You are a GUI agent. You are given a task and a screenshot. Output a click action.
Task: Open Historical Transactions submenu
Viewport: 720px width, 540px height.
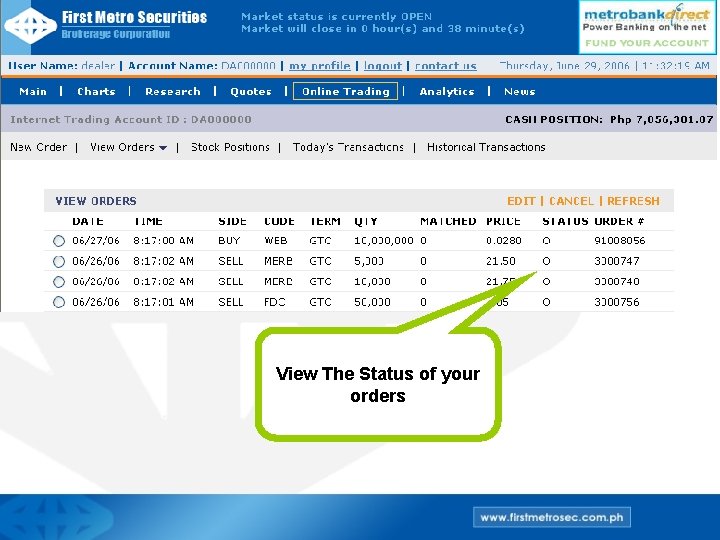(486, 147)
